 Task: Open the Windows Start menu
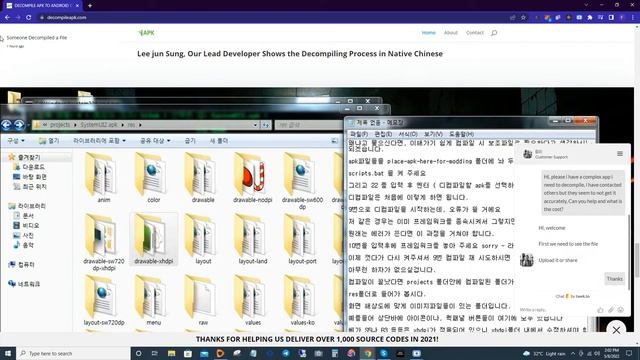[x=8, y=353]
